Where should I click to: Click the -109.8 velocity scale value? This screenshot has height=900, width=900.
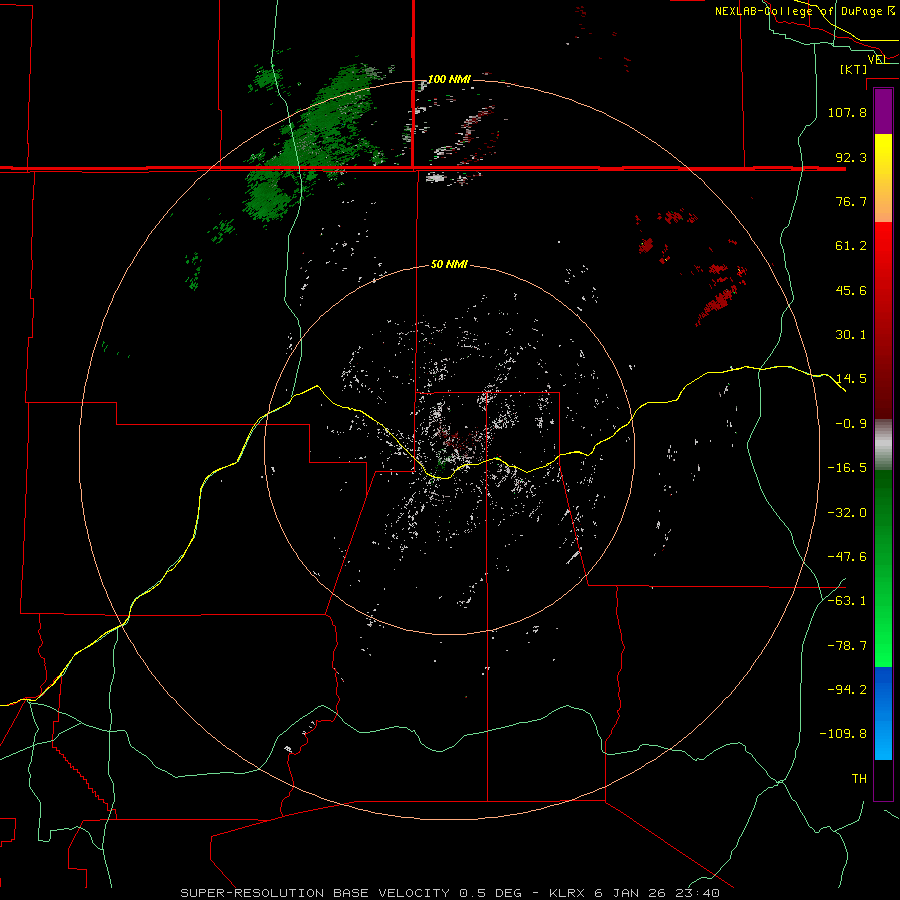coord(843,734)
